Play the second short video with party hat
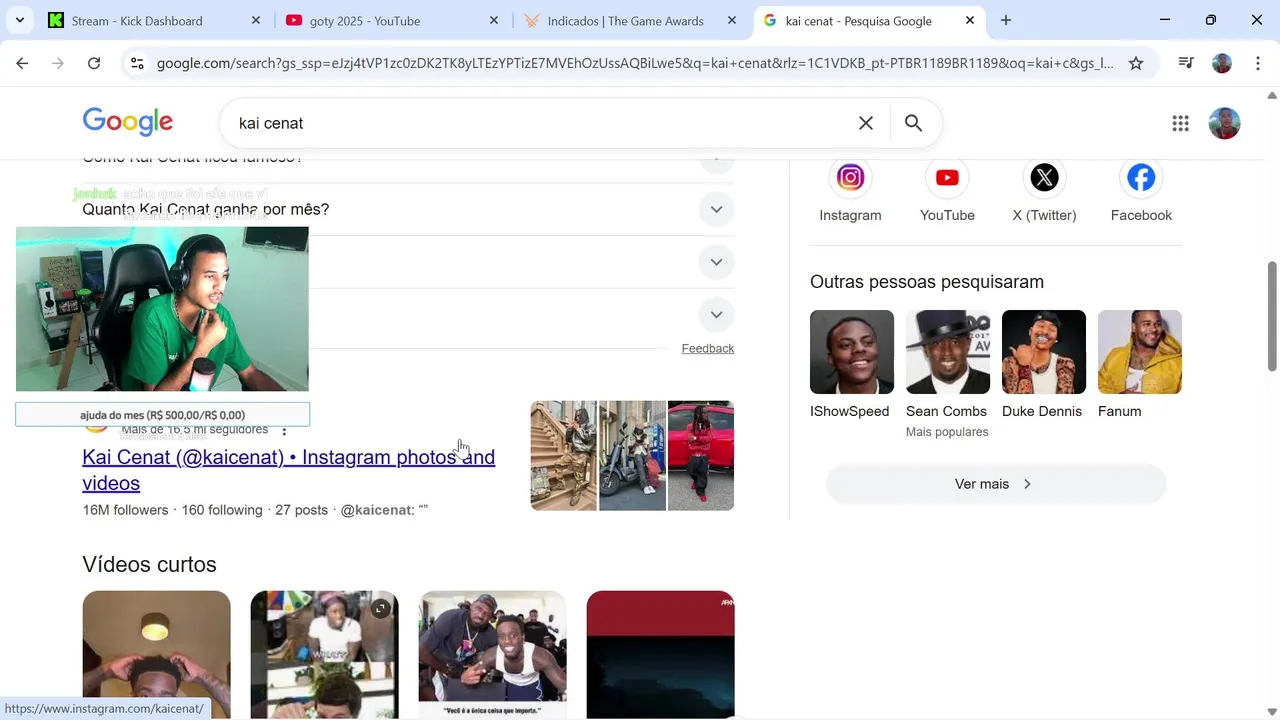1280x720 pixels. pyautogui.click(x=324, y=654)
